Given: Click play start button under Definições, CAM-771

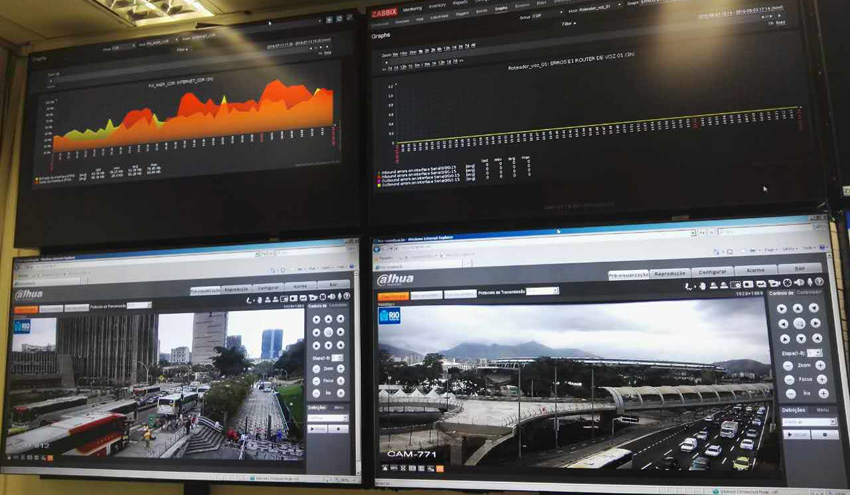Looking at the screenshot, I should [x=797, y=435].
